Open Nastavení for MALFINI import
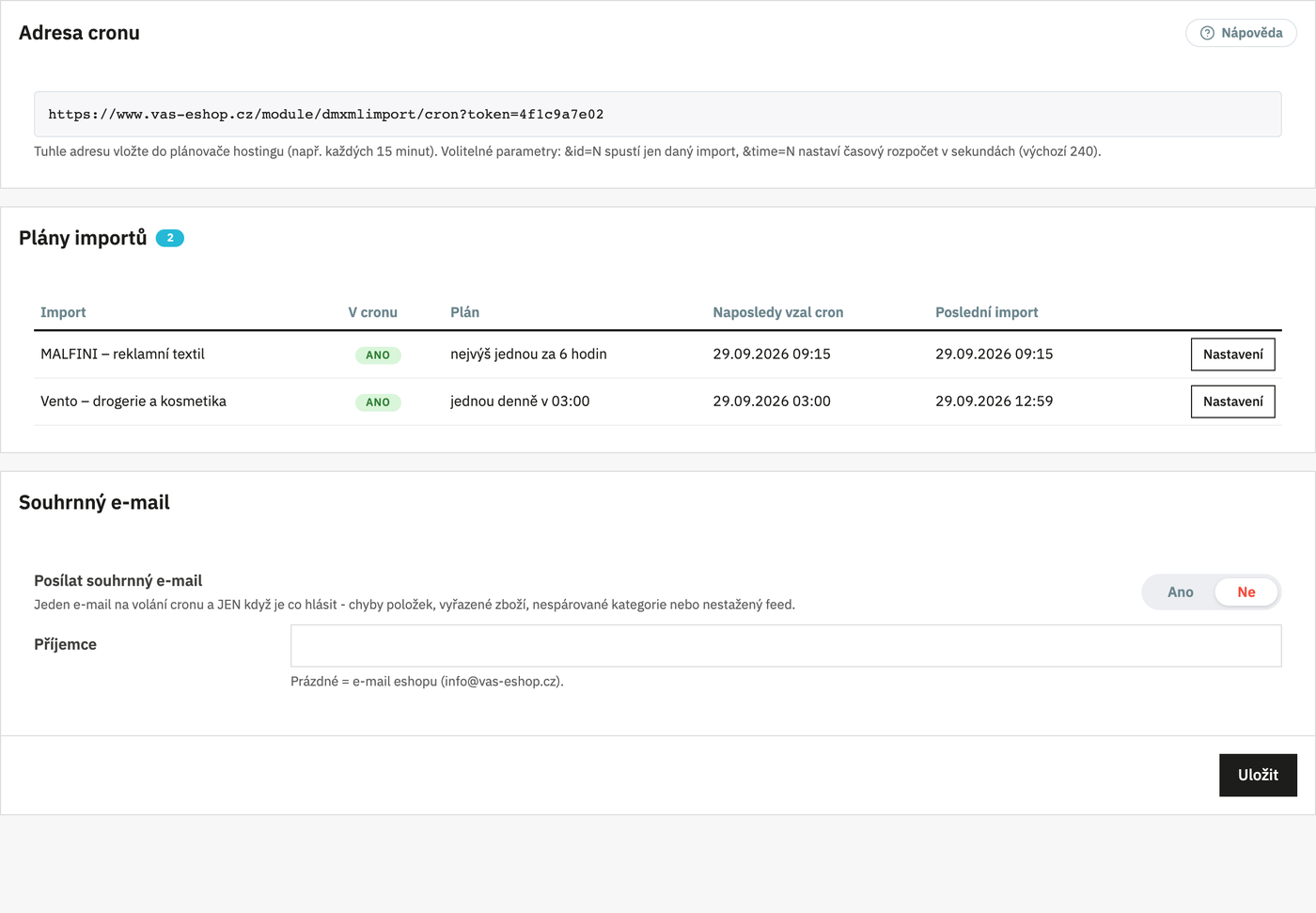The image size is (1316, 913). 1232,354
